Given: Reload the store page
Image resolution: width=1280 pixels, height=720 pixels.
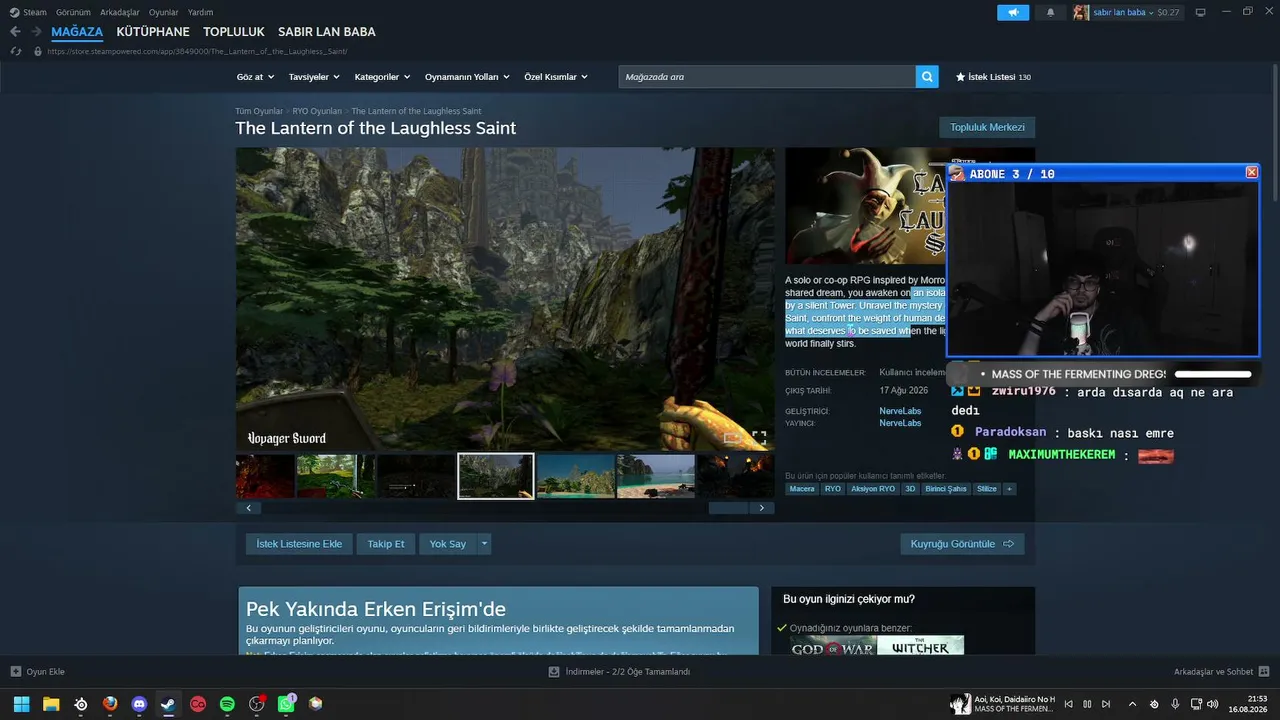Looking at the screenshot, I should tap(16, 51).
